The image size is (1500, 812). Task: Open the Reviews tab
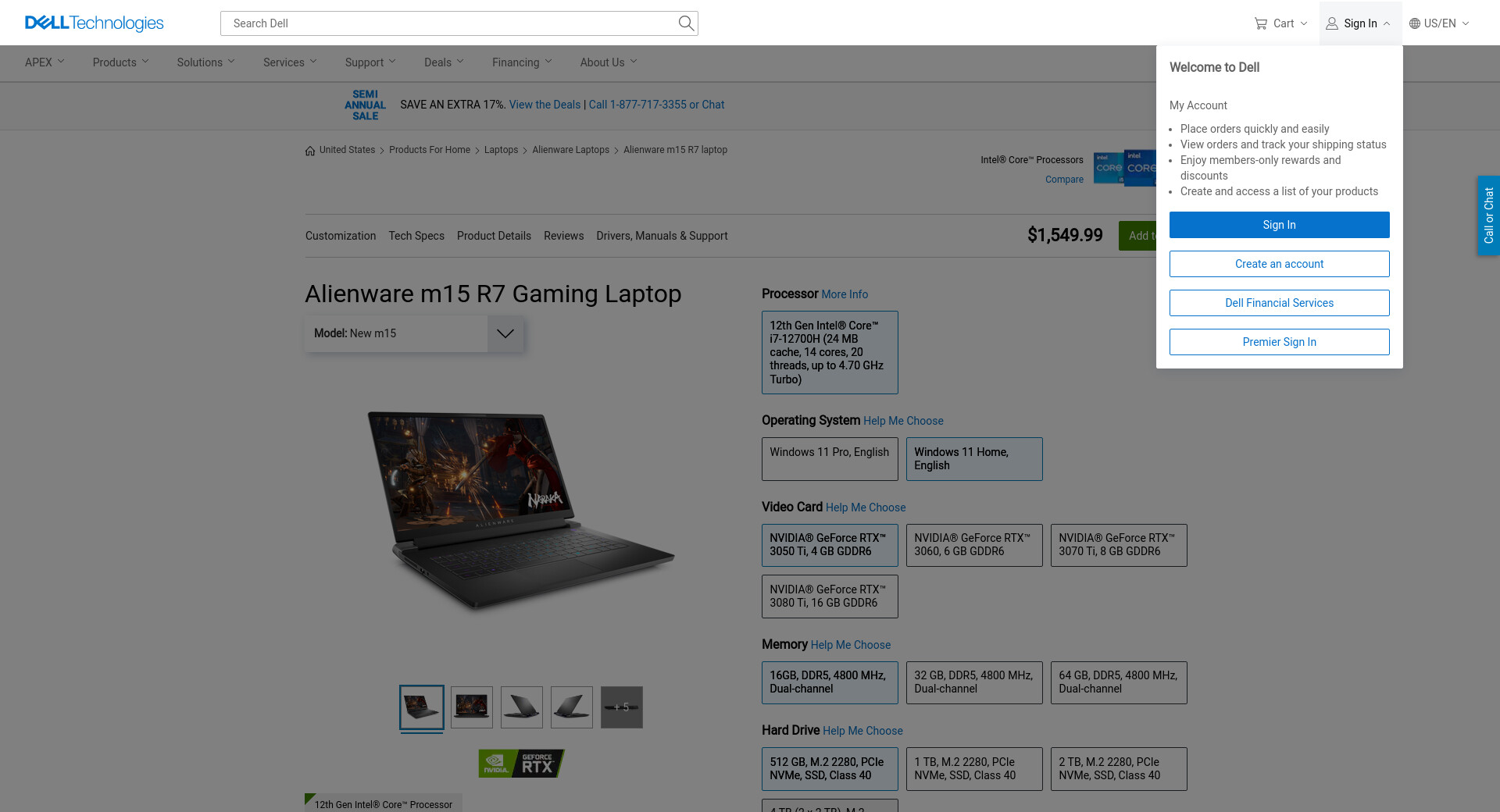point(563,236)
